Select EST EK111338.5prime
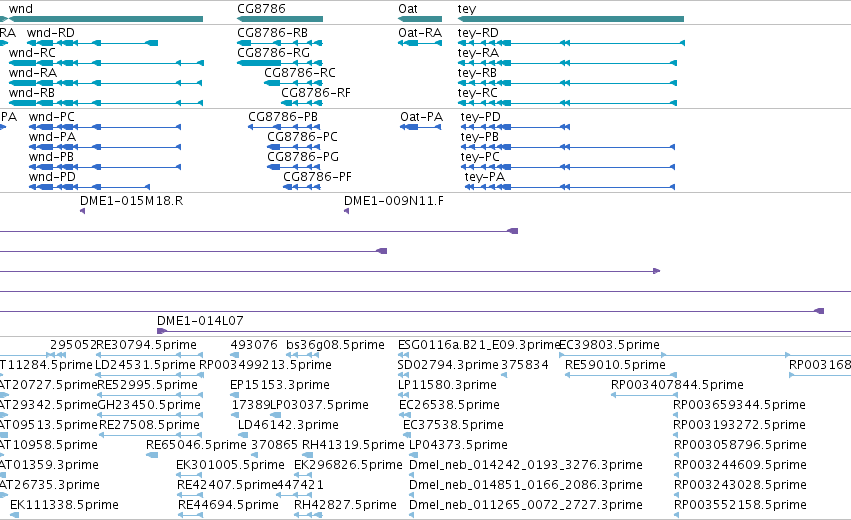 (65, 505)
